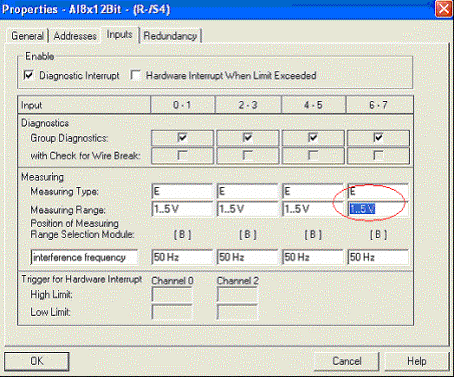Toggle Group Diagnostics for inputs 2-3
The image size is (454, 377).
click(x=248, y=137)
